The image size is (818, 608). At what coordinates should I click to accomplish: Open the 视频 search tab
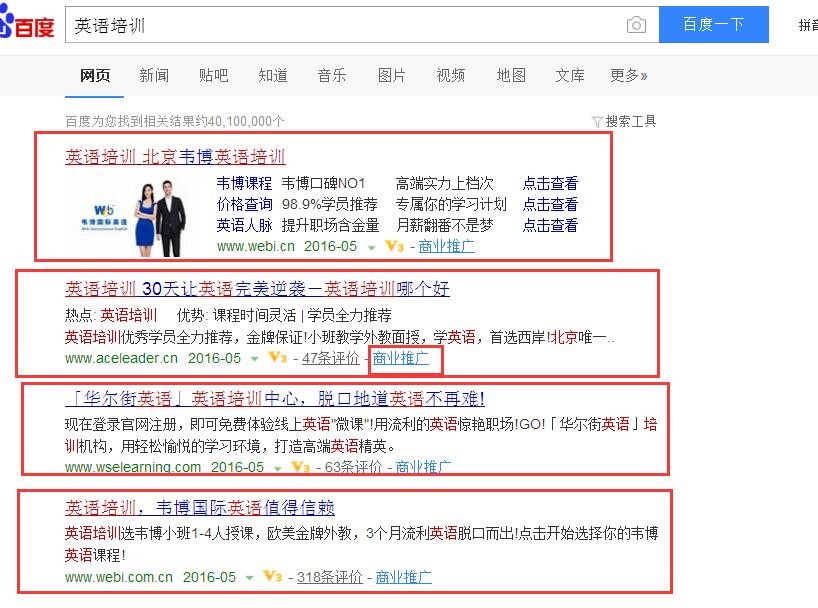pyautogui.click(x=450, y=75)
